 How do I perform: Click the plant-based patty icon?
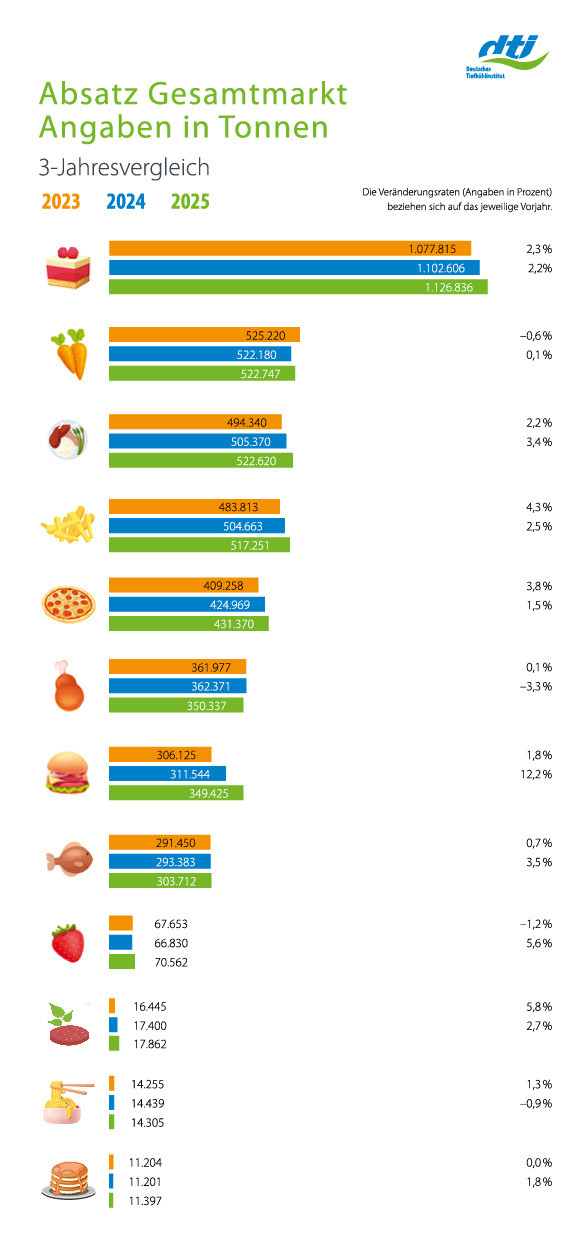tap(68, 1024)
